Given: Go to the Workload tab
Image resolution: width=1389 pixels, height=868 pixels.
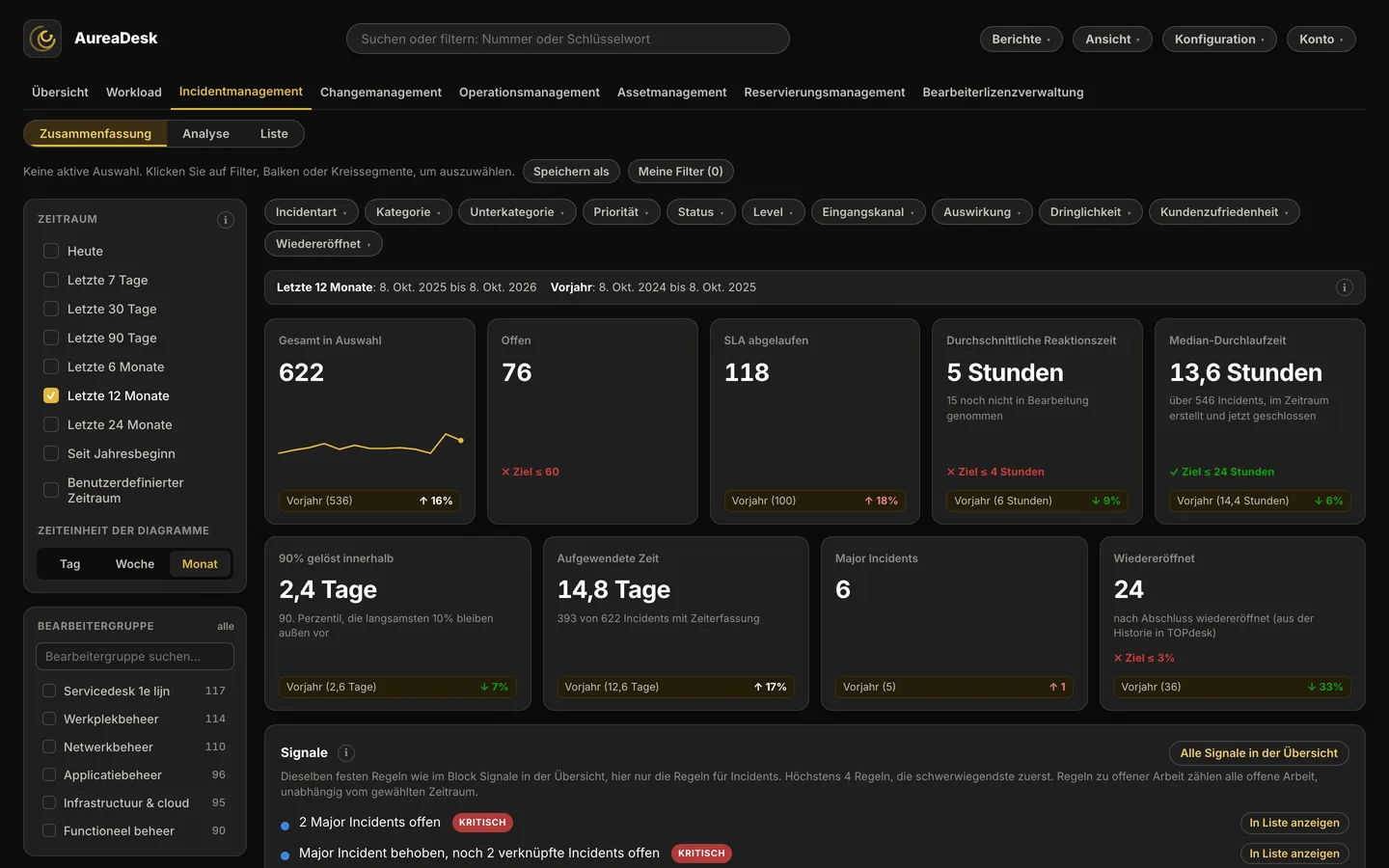Looking at the screenshot, I should [x=134, y=93].
